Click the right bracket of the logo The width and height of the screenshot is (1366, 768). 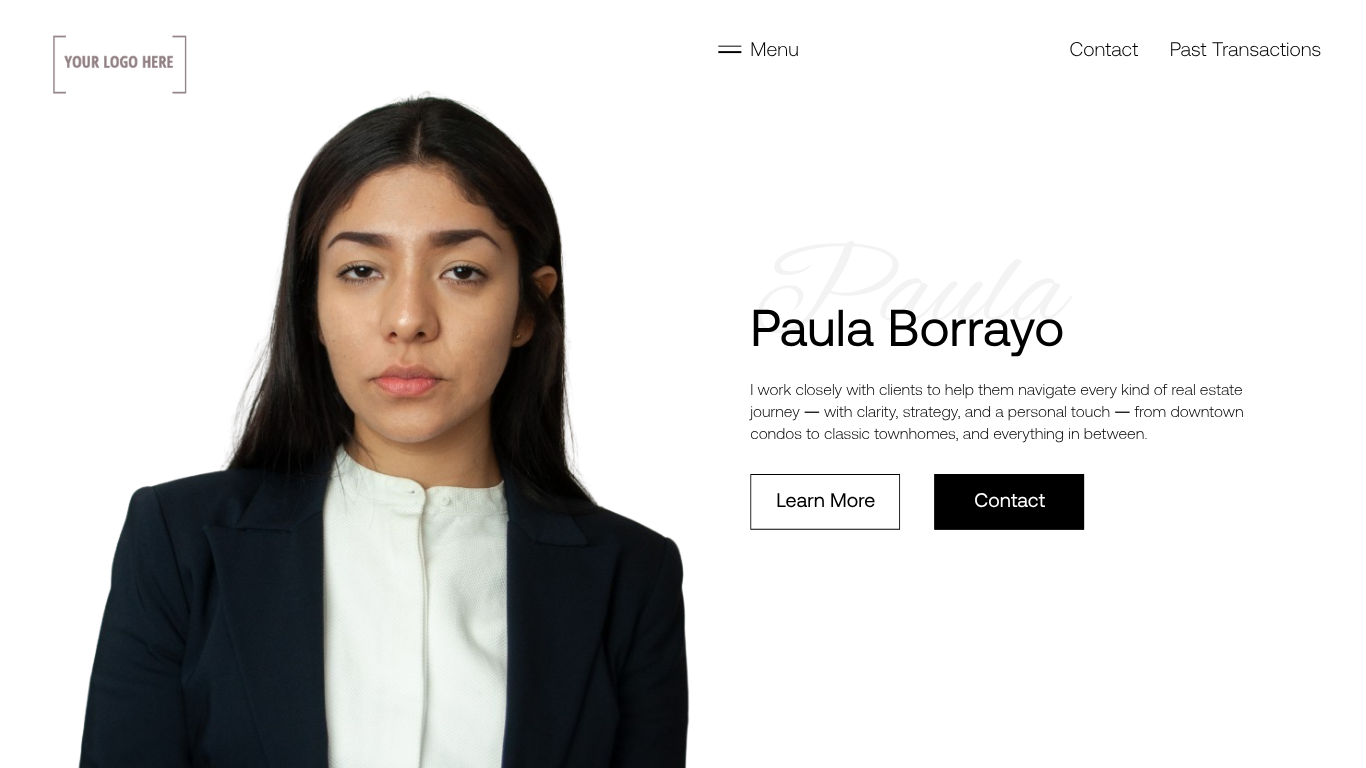tap(180, 64)
